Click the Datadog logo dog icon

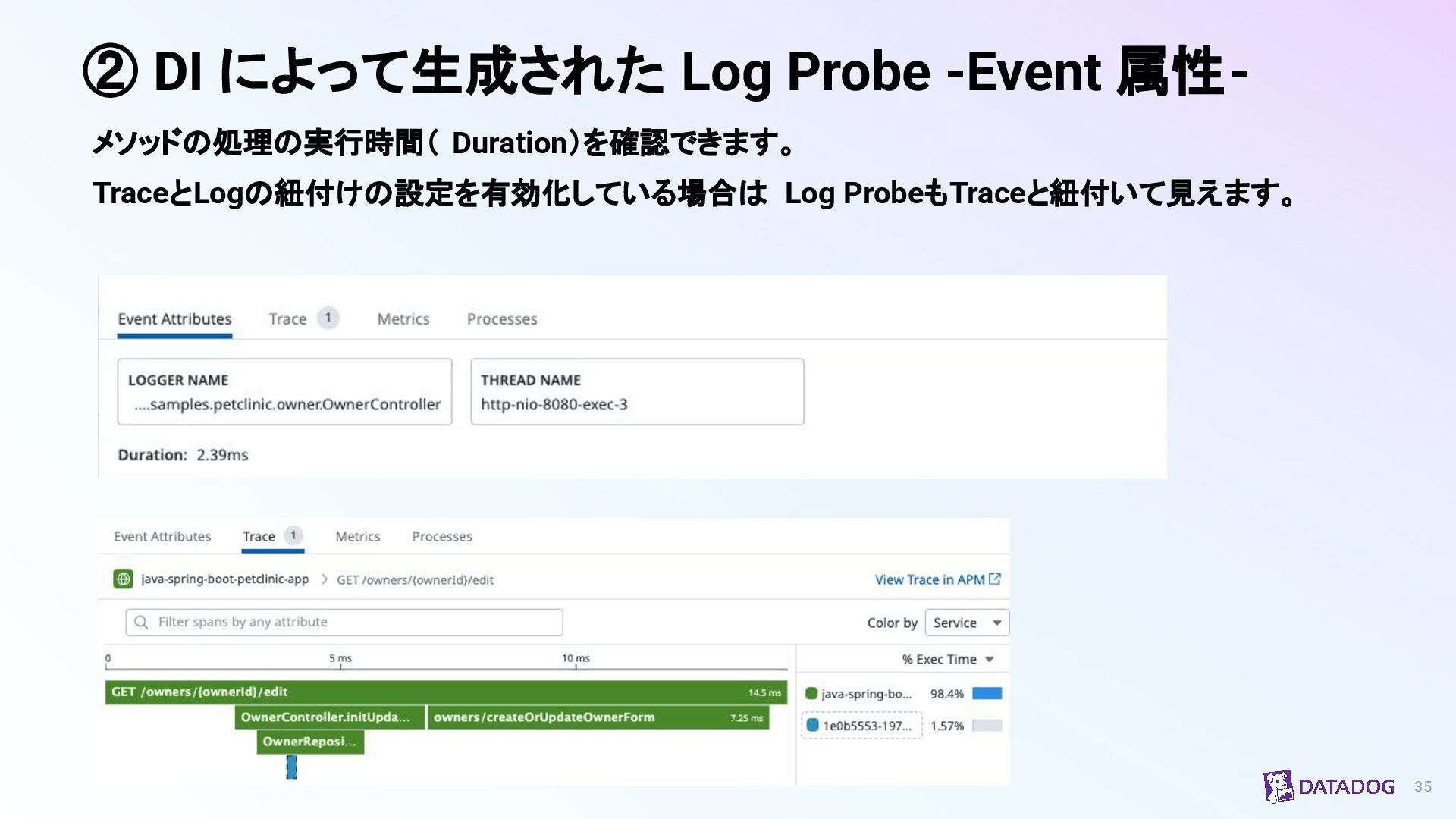click(1279, 786)
